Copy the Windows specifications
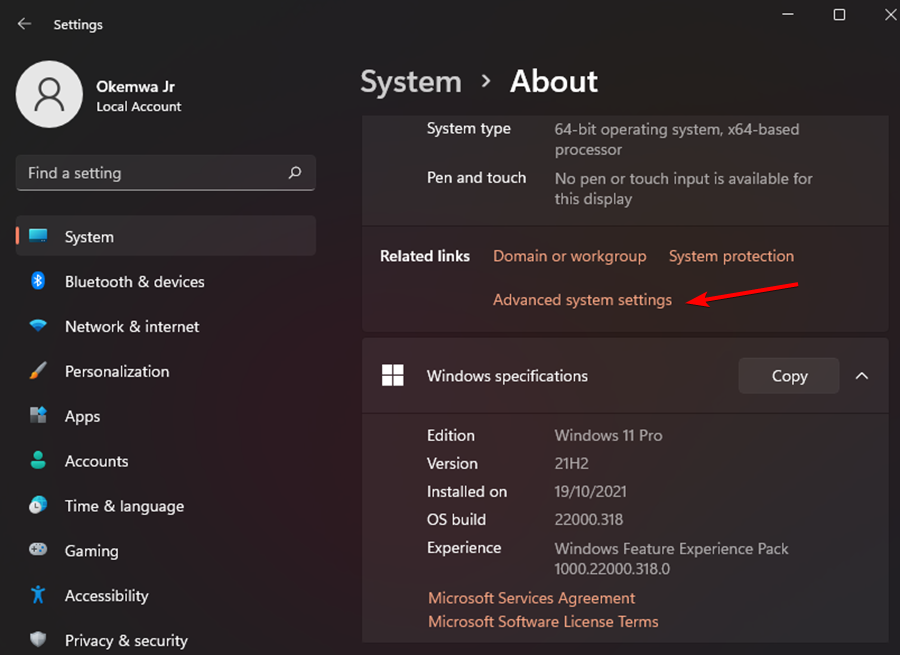The width and height of the screenshot is (900, 655). click(x=788, y=376)
